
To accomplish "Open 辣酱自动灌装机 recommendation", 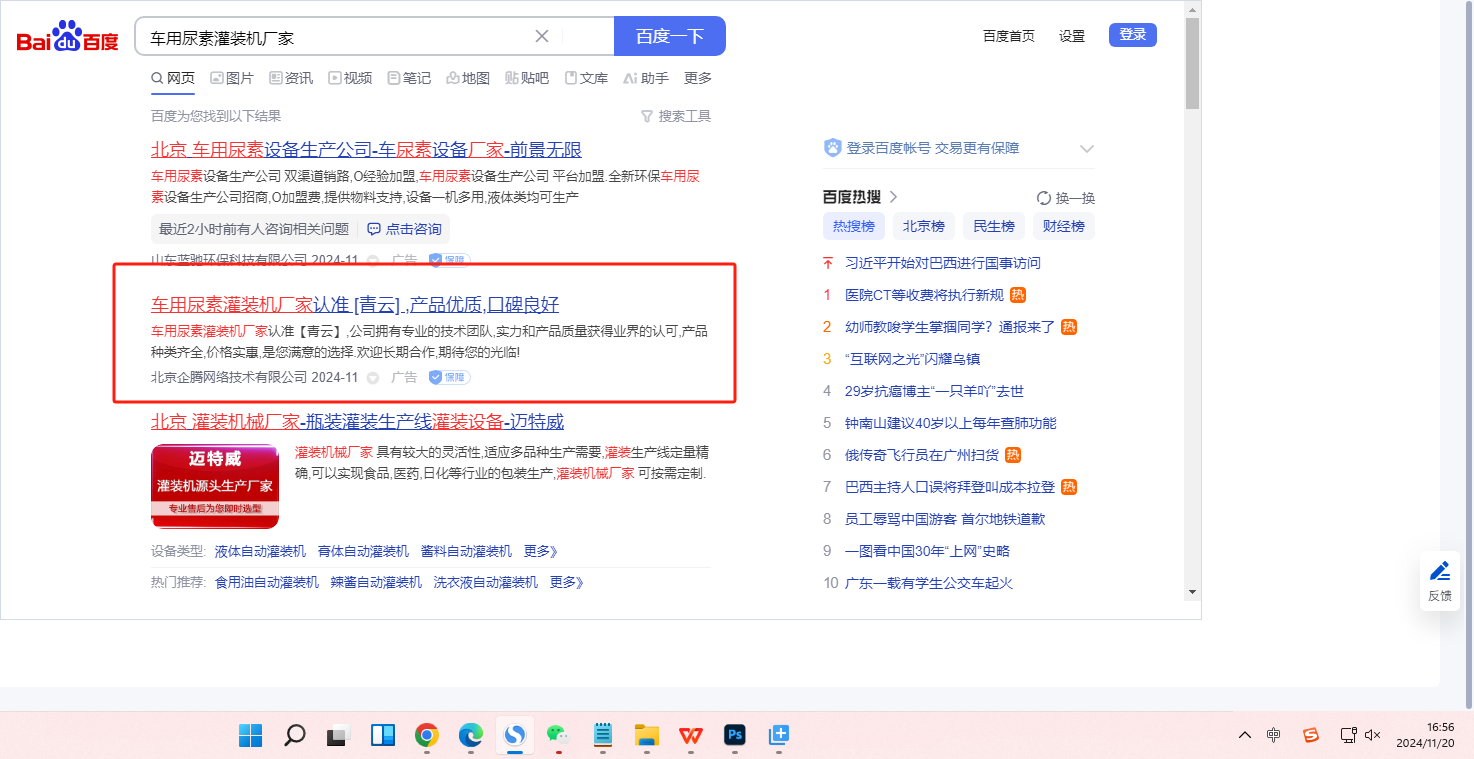I will pyautogui.click(x=376, y=582).
